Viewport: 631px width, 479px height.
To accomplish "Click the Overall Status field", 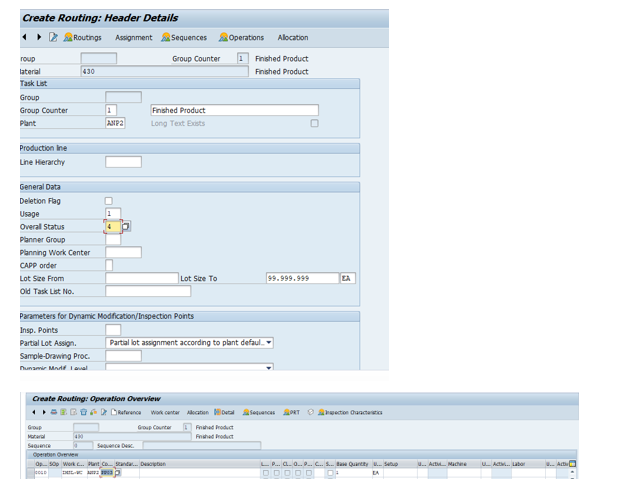I will [113, 227].
